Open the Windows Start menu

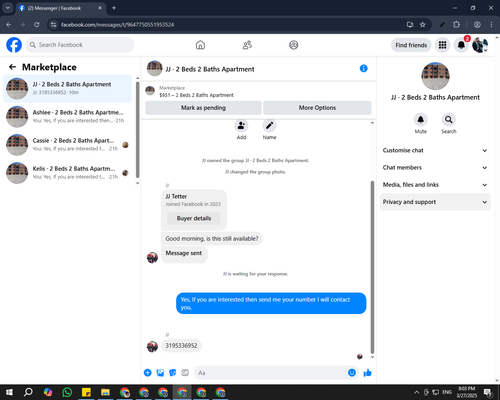coord(9,392)
